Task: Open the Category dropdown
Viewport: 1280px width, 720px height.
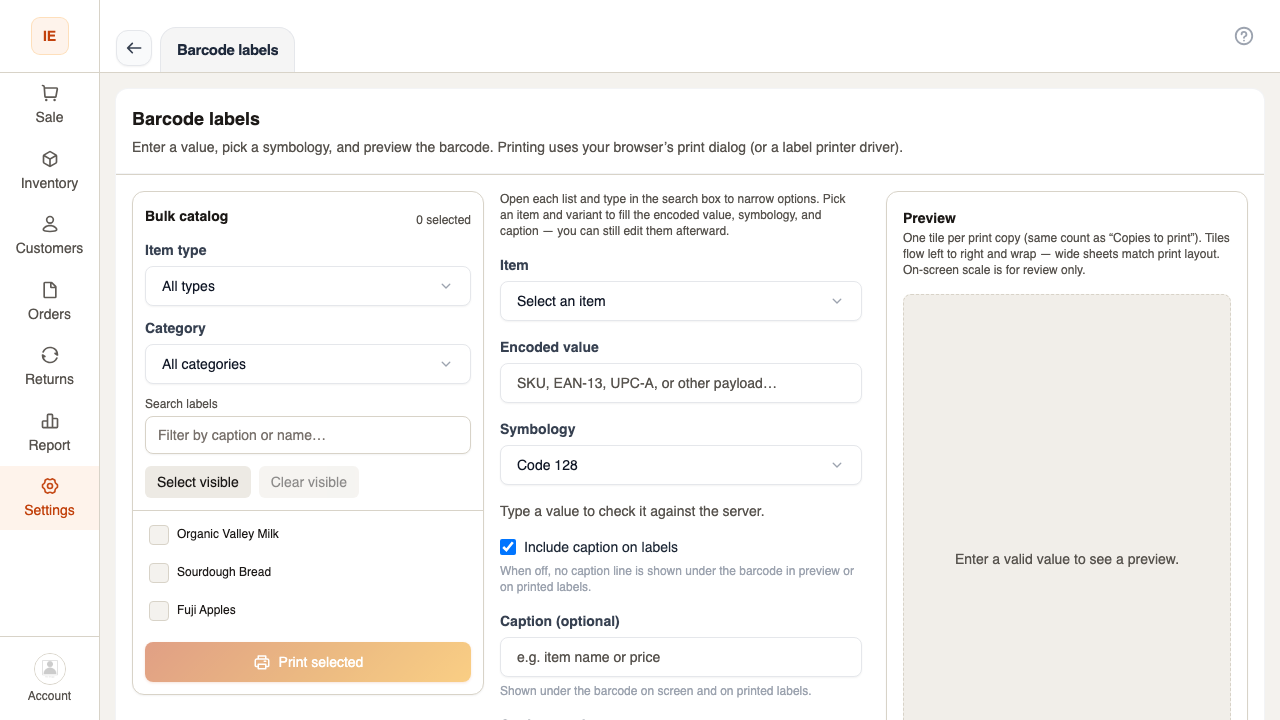Action: click(x=308, y=364)
